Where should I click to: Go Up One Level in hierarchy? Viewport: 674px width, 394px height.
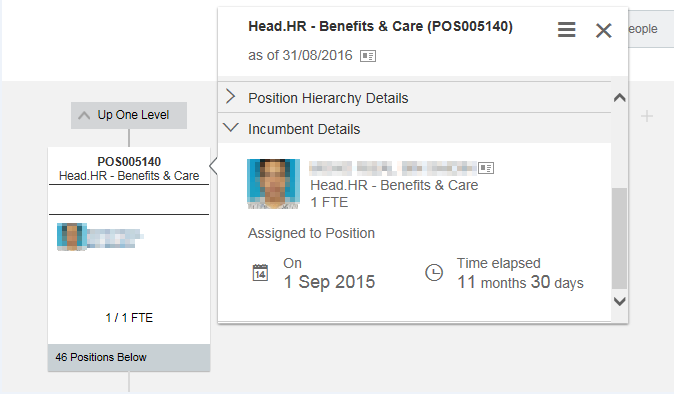(129, 115)
